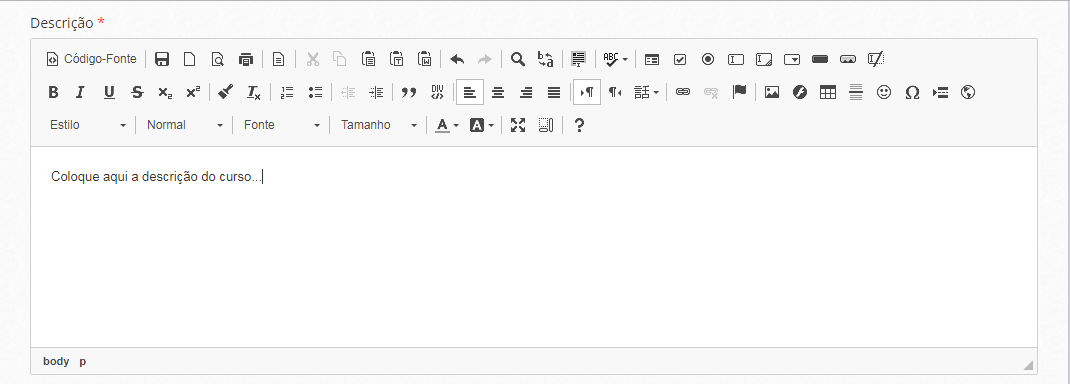The image size is (1070, 384).
Task: Insert special character with Omega icon
Action: 912,92
